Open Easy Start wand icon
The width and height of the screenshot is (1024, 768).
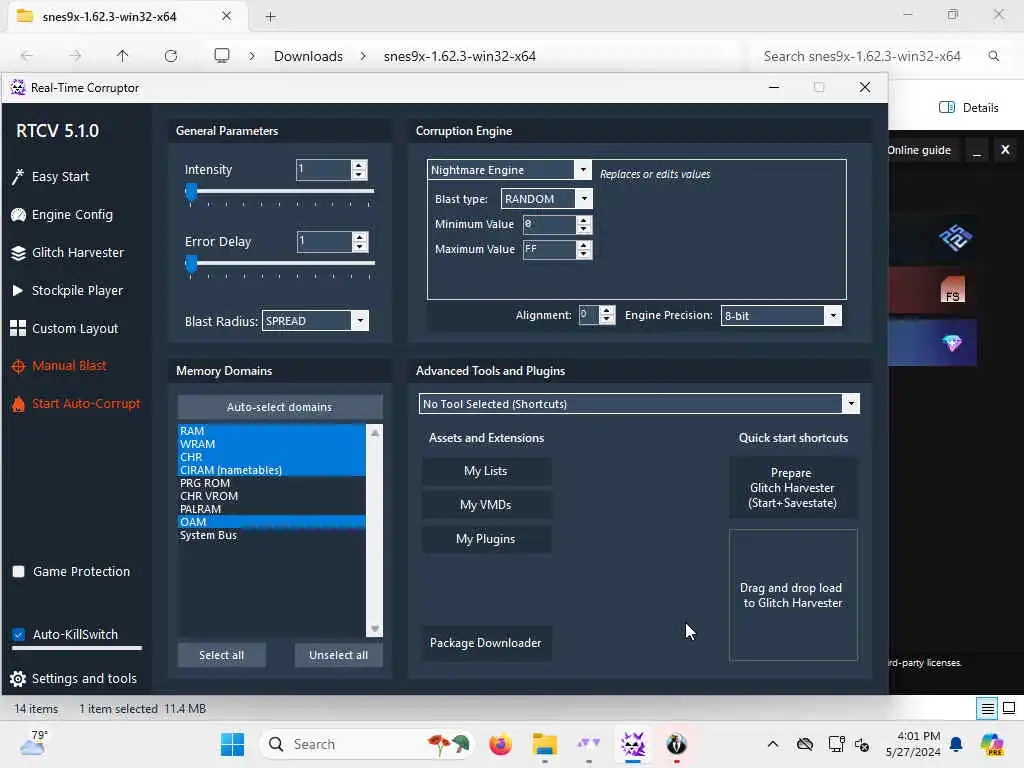pos(18,177)
